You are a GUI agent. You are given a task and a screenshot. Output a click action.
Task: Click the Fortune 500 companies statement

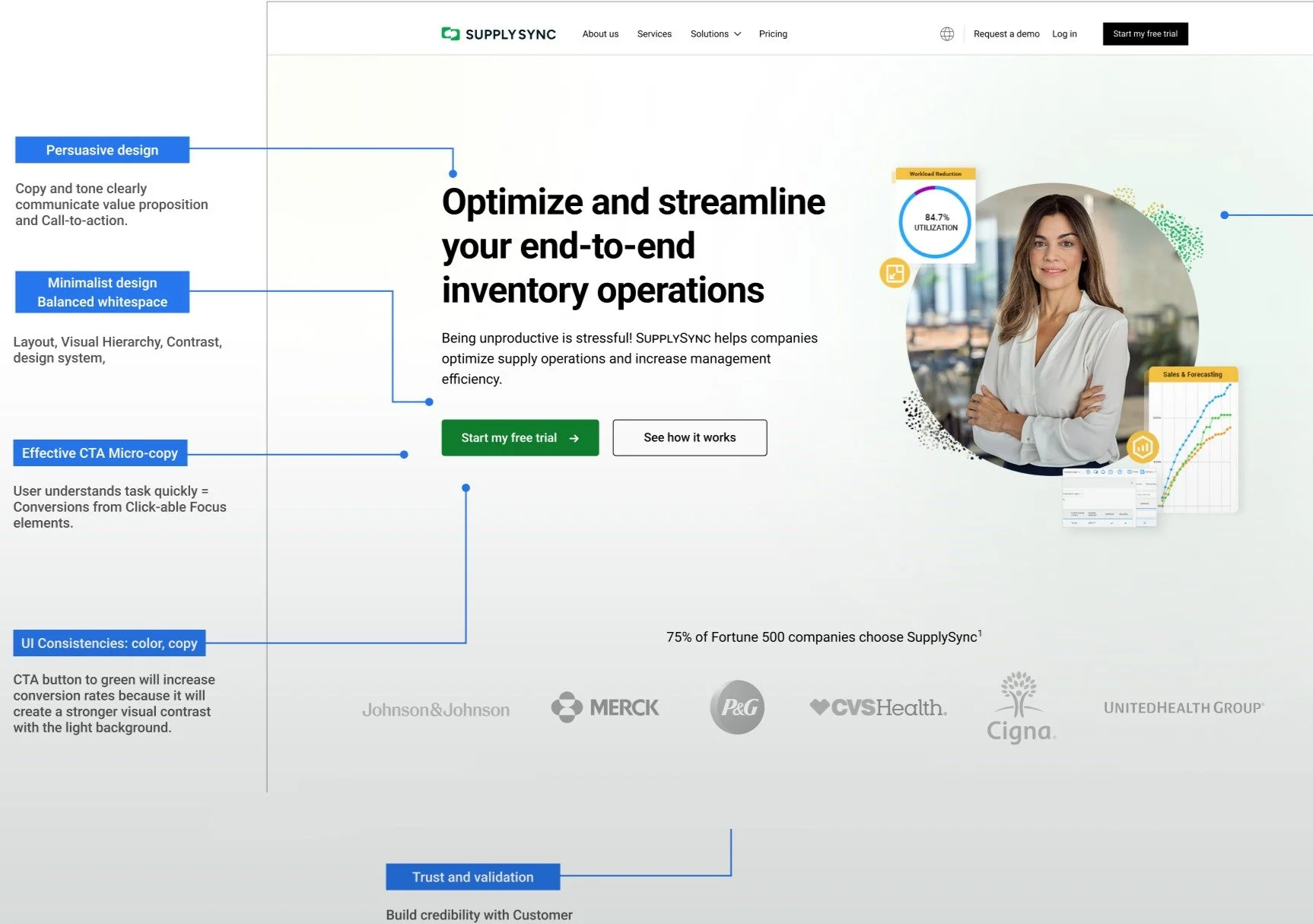pos(824,637)
